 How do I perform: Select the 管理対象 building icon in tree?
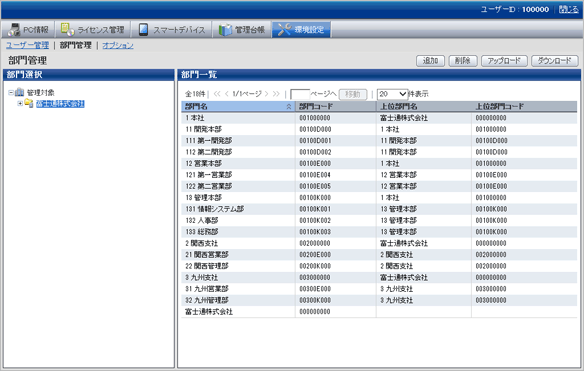tap(19, 92)
